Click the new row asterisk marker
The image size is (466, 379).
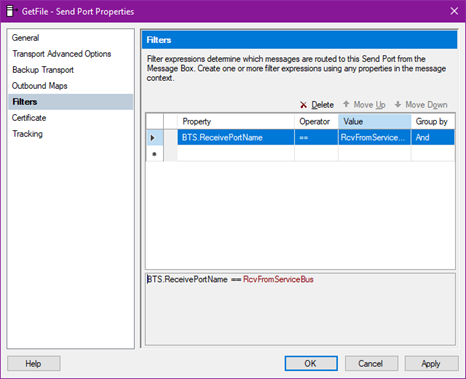pos(155,154)
